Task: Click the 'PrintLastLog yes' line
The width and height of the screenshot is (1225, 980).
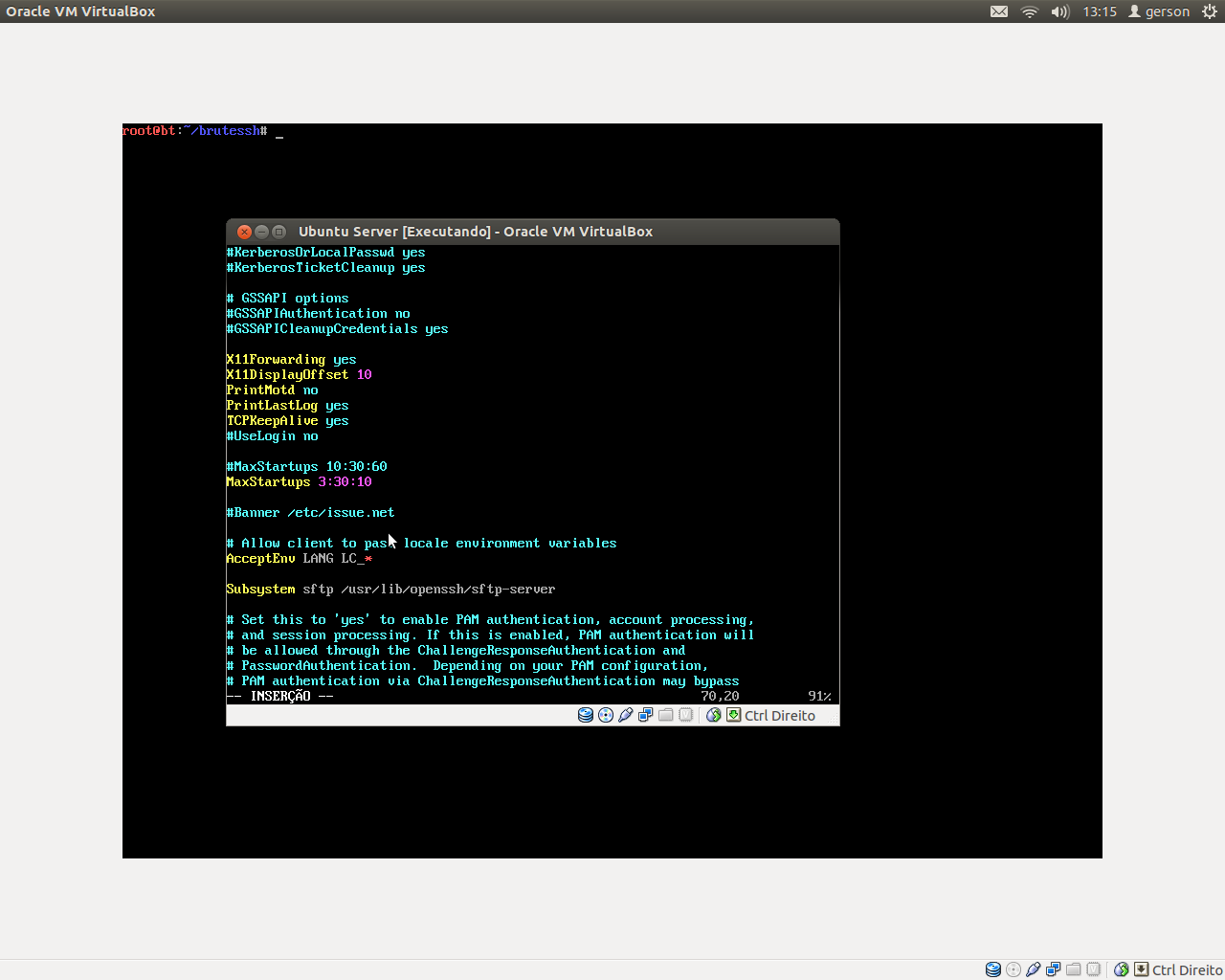Action: click(287, 406)
